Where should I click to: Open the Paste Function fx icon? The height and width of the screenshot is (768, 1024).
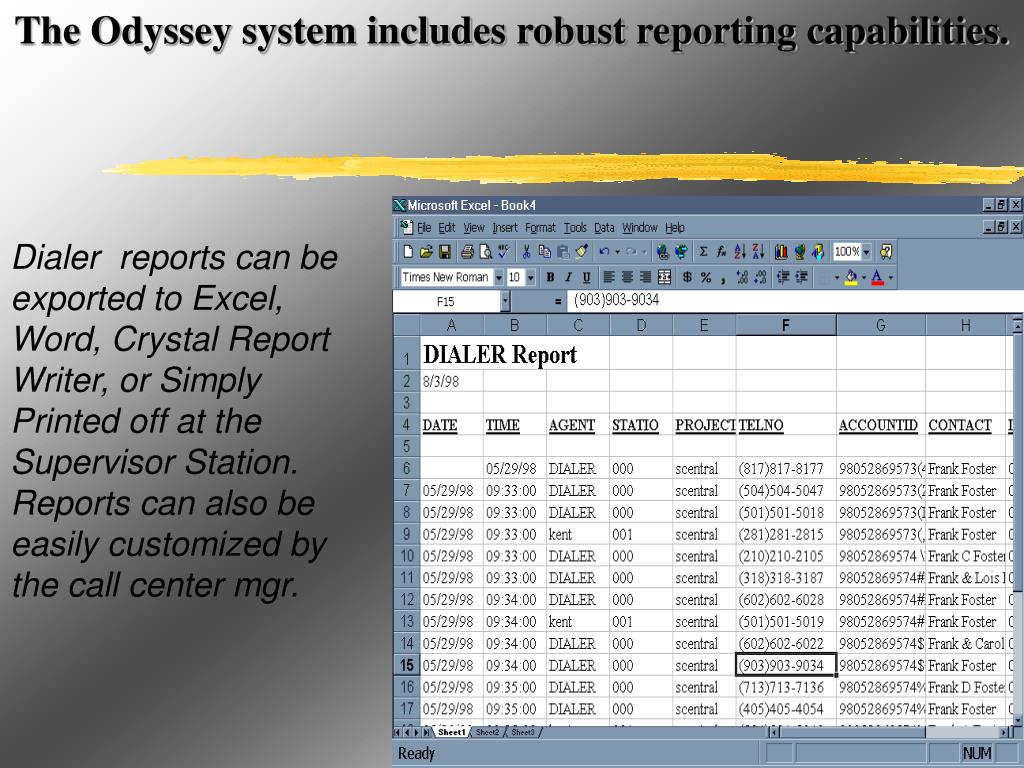point(722,251)
